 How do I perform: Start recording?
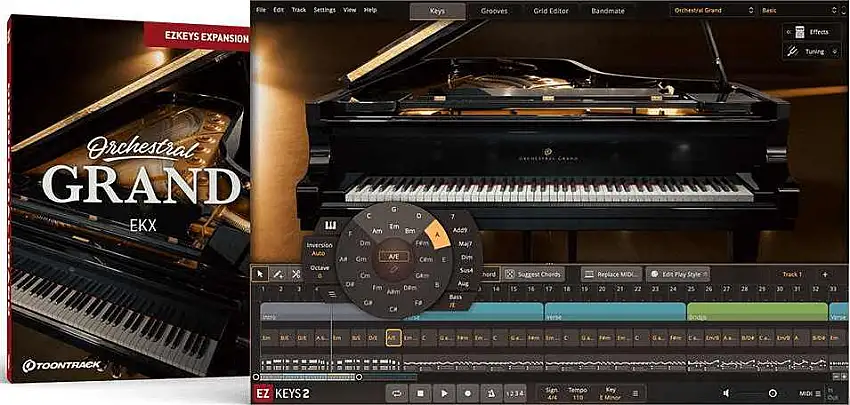(x=468, y=394)
